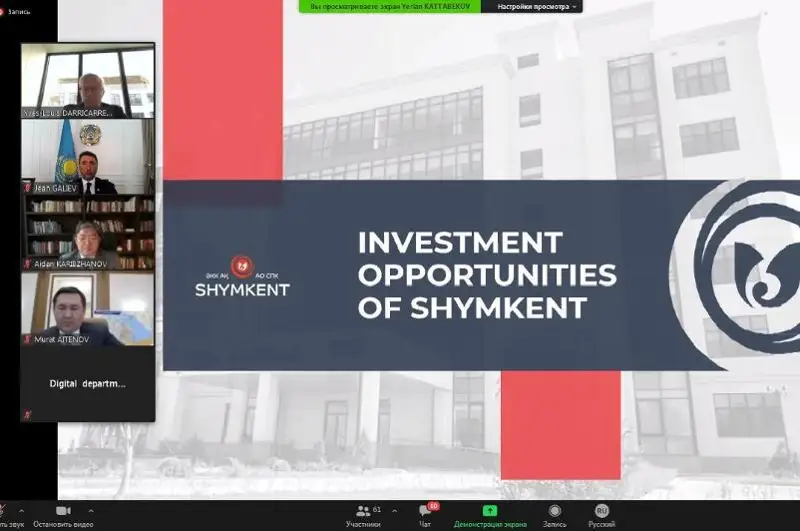Expand the arrow next to Participants
This screenshot has width=800, height=531.
point(394,511)
